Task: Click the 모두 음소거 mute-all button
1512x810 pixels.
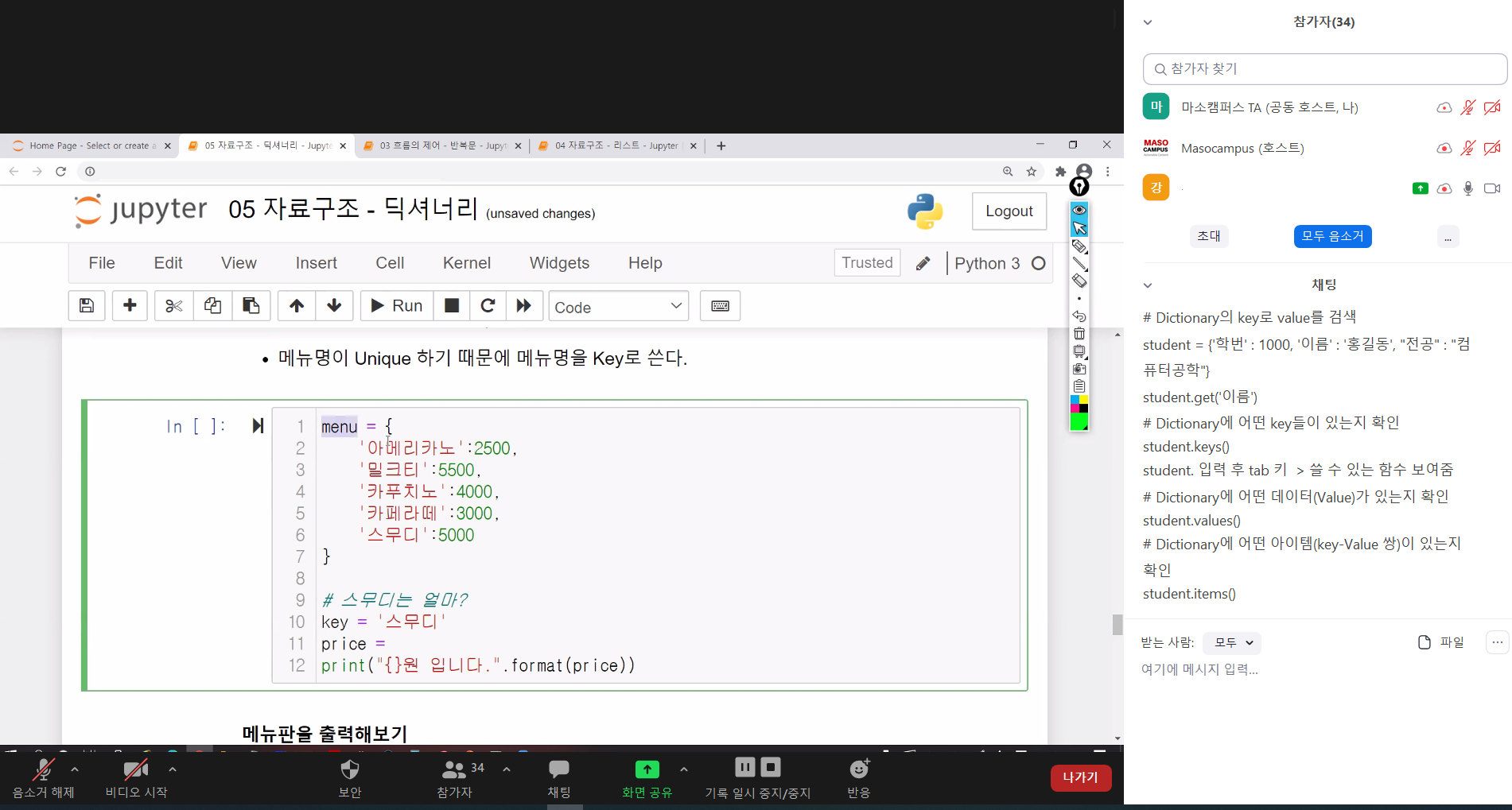Action: pos(1332,236)
